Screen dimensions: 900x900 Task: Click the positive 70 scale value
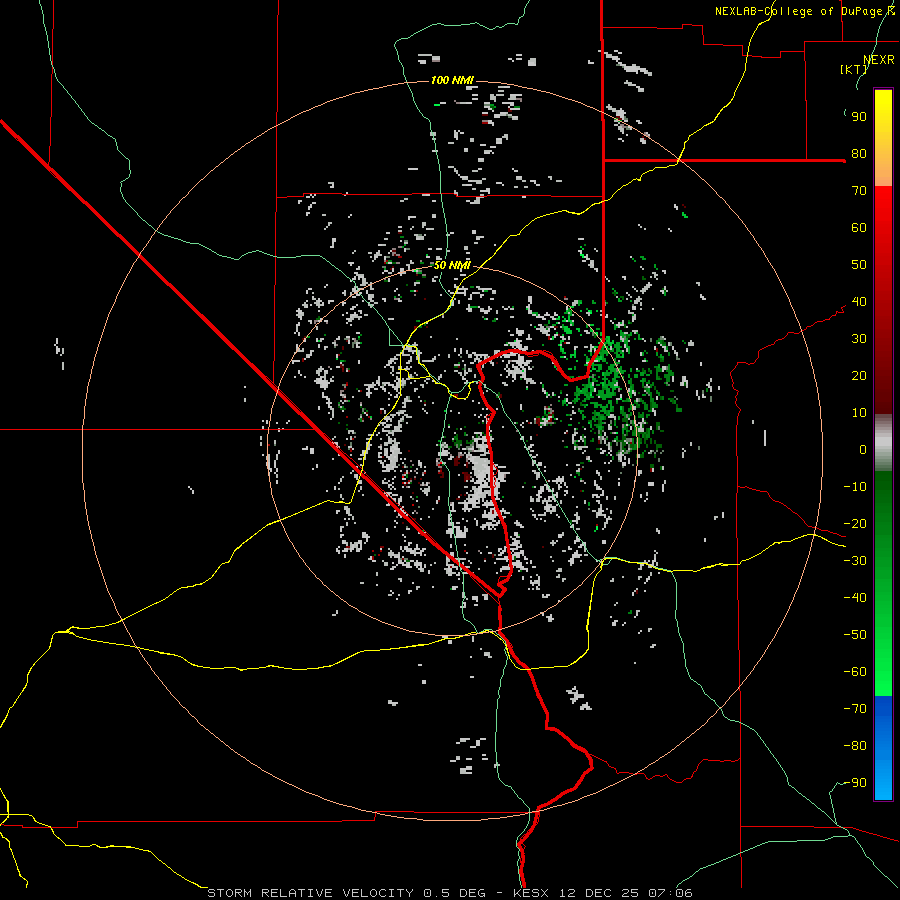click(859, 191)
